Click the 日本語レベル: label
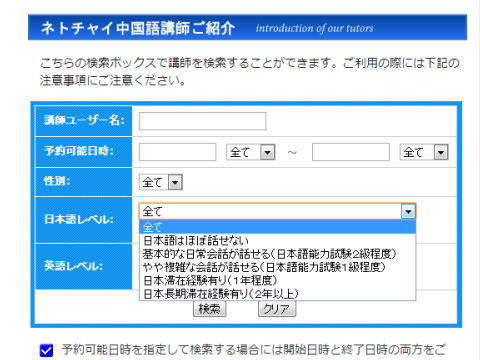Viewport: 480px width, 360px height. tap(79, 219)
